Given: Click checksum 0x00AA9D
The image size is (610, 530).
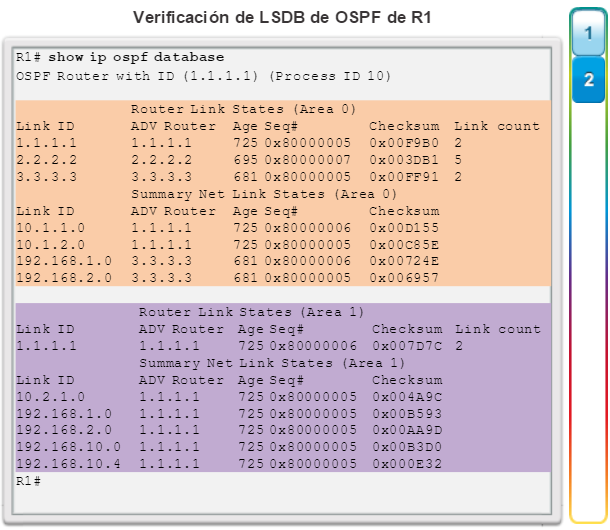Looking at the screenshot, I should (x=407, y=430).
